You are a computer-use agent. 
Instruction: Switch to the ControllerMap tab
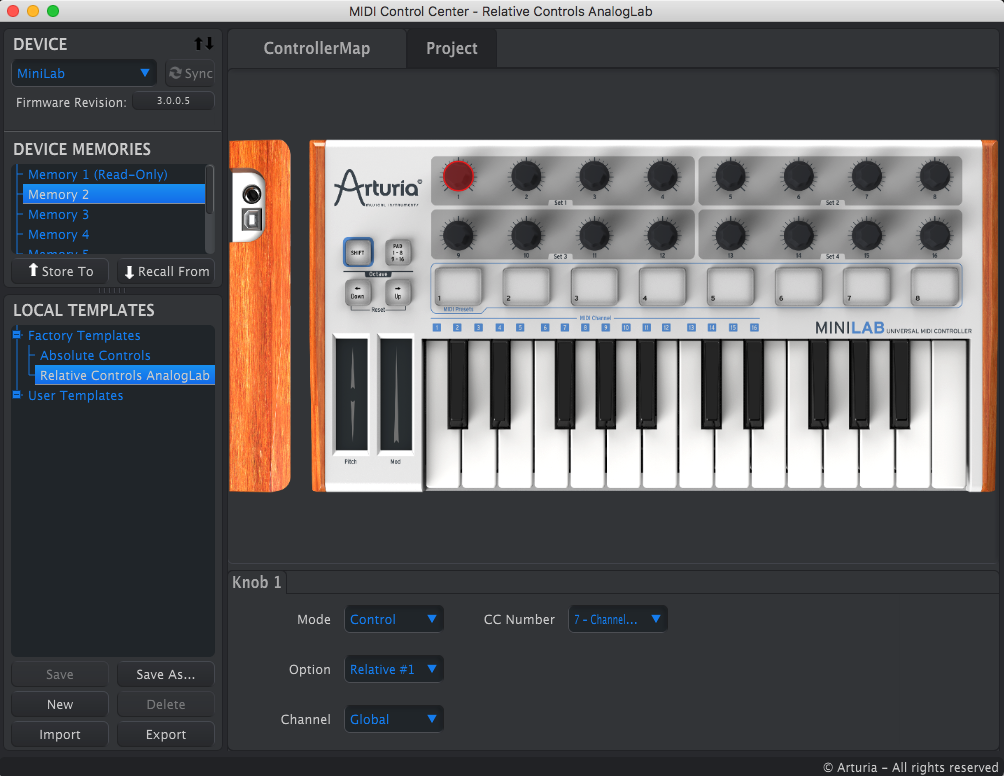pyautogui.click(x=317, y=49)
